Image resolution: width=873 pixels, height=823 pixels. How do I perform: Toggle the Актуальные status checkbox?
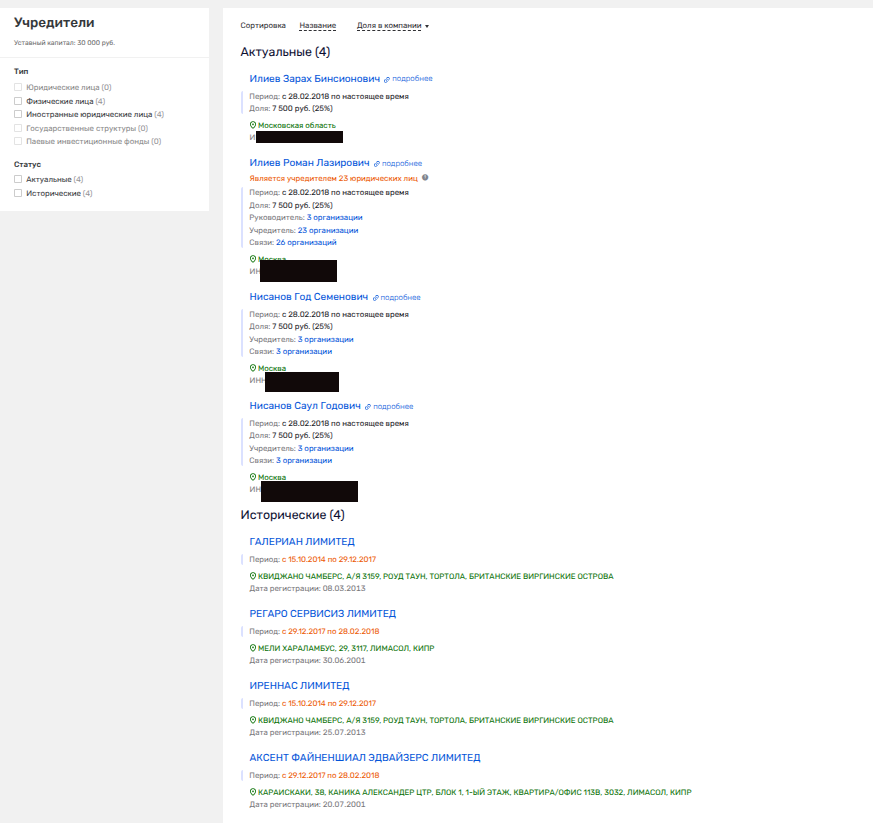click(x=18, y=179)
